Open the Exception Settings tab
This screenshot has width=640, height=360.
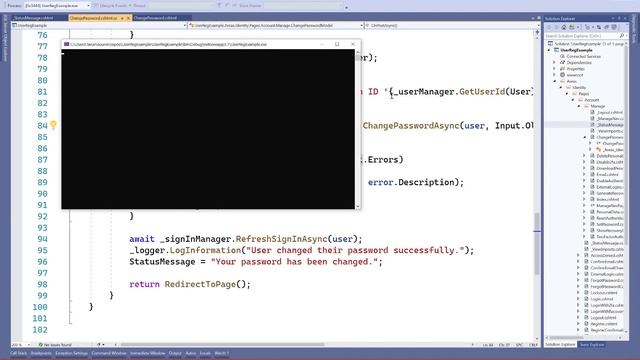71,353
